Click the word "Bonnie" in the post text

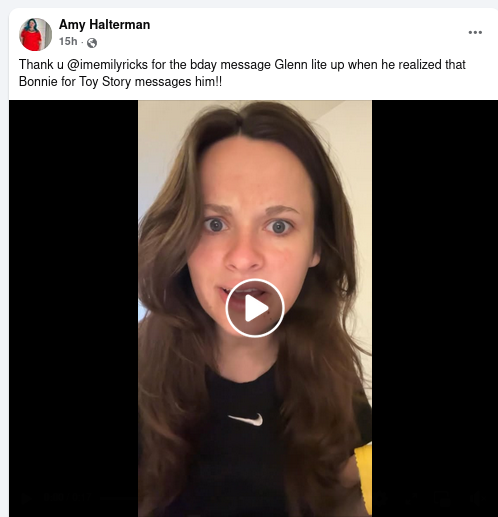[38, 82]
